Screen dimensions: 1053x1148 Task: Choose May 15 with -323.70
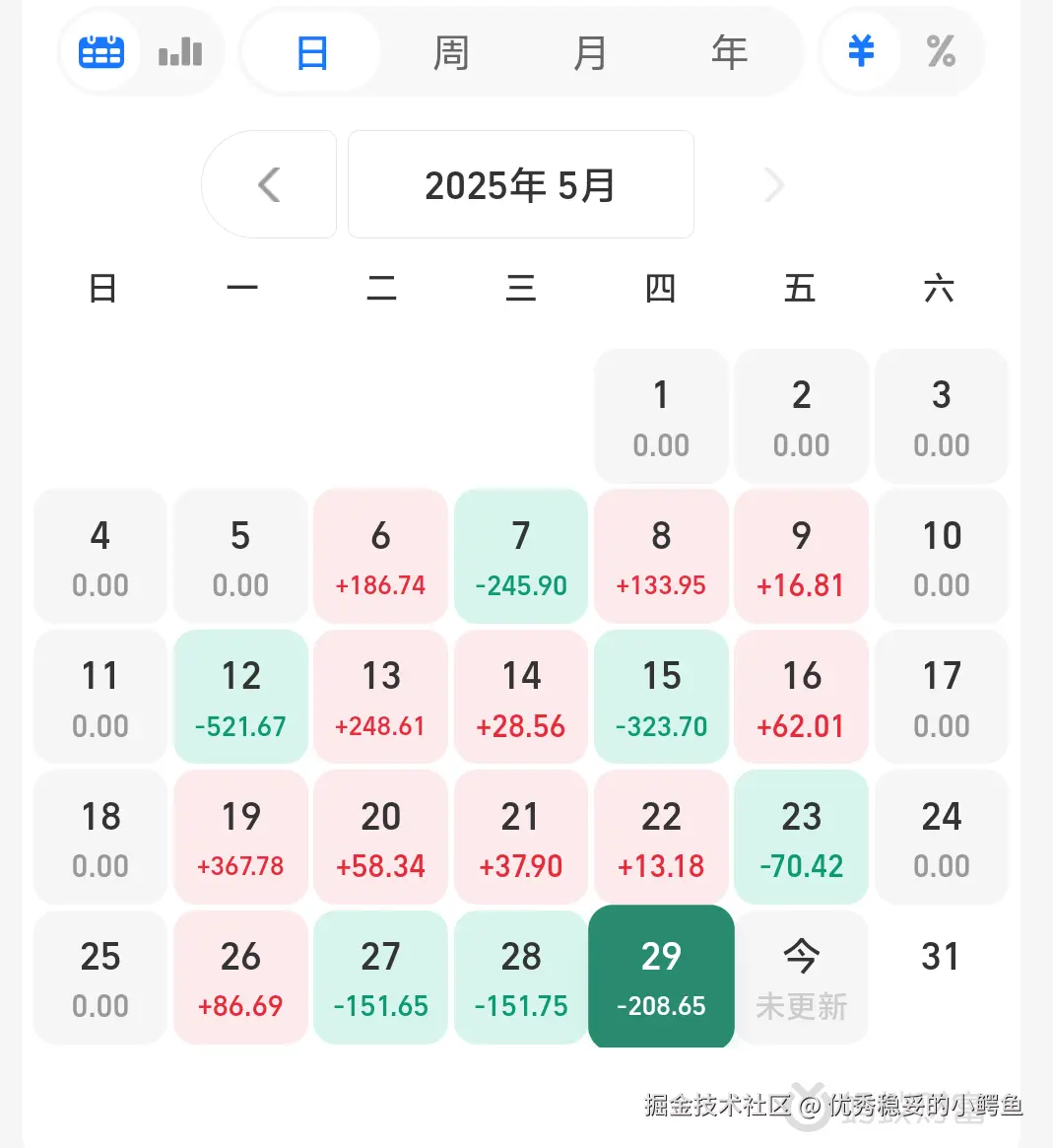pyautogui.click(x=661, y=697)
